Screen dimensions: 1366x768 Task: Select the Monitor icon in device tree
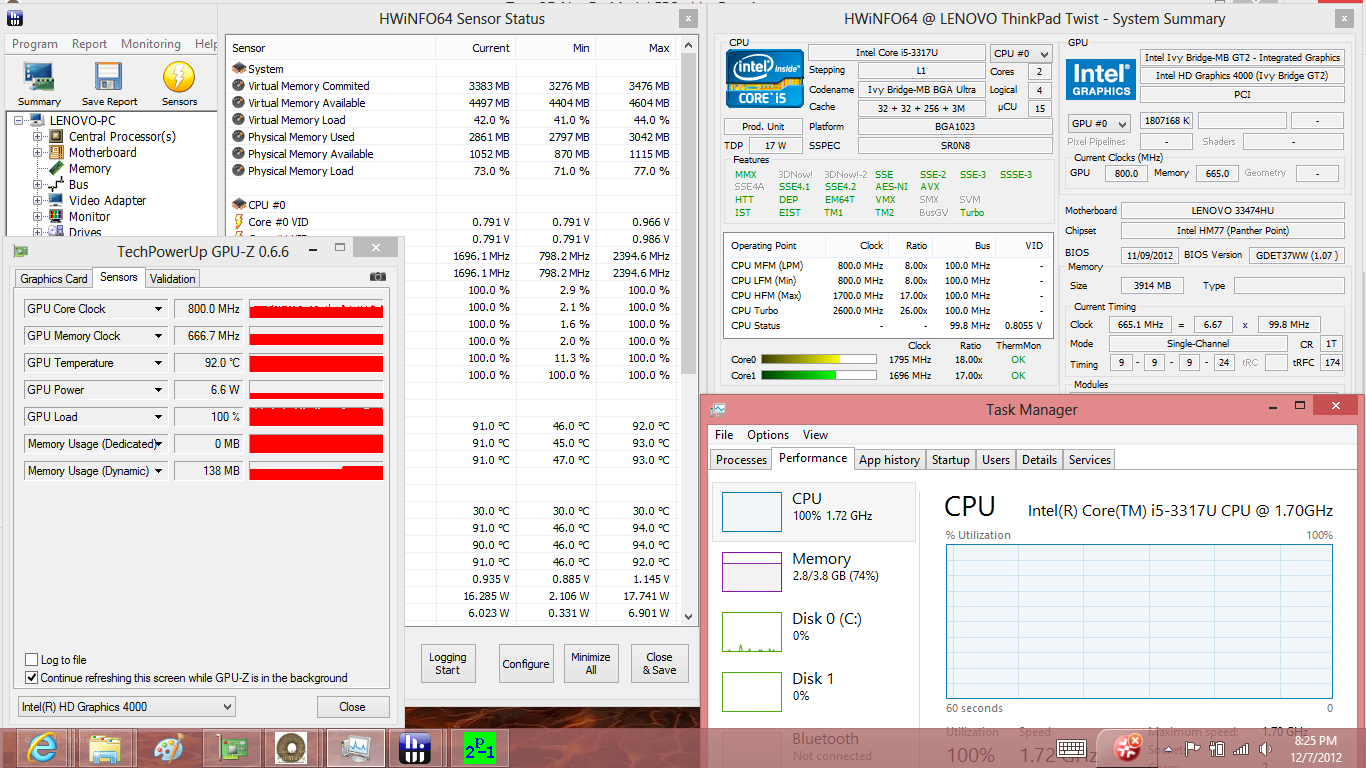[x=58, y=217]
